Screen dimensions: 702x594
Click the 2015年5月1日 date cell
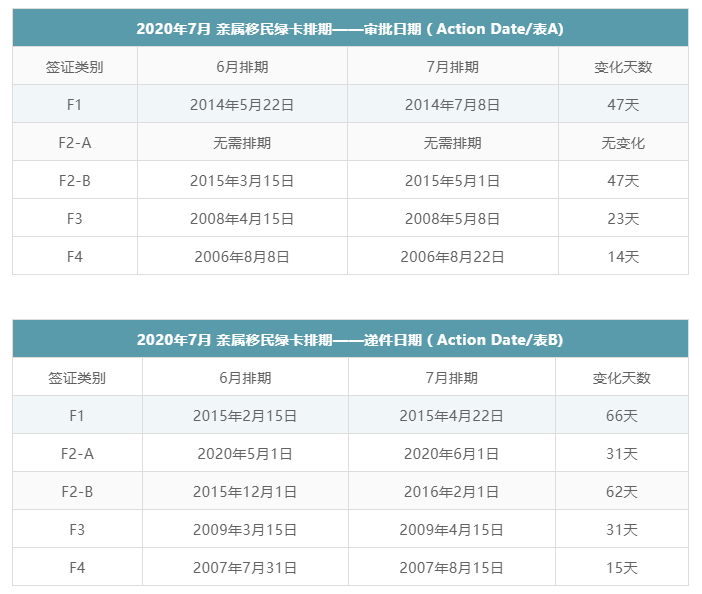point(452,181)
